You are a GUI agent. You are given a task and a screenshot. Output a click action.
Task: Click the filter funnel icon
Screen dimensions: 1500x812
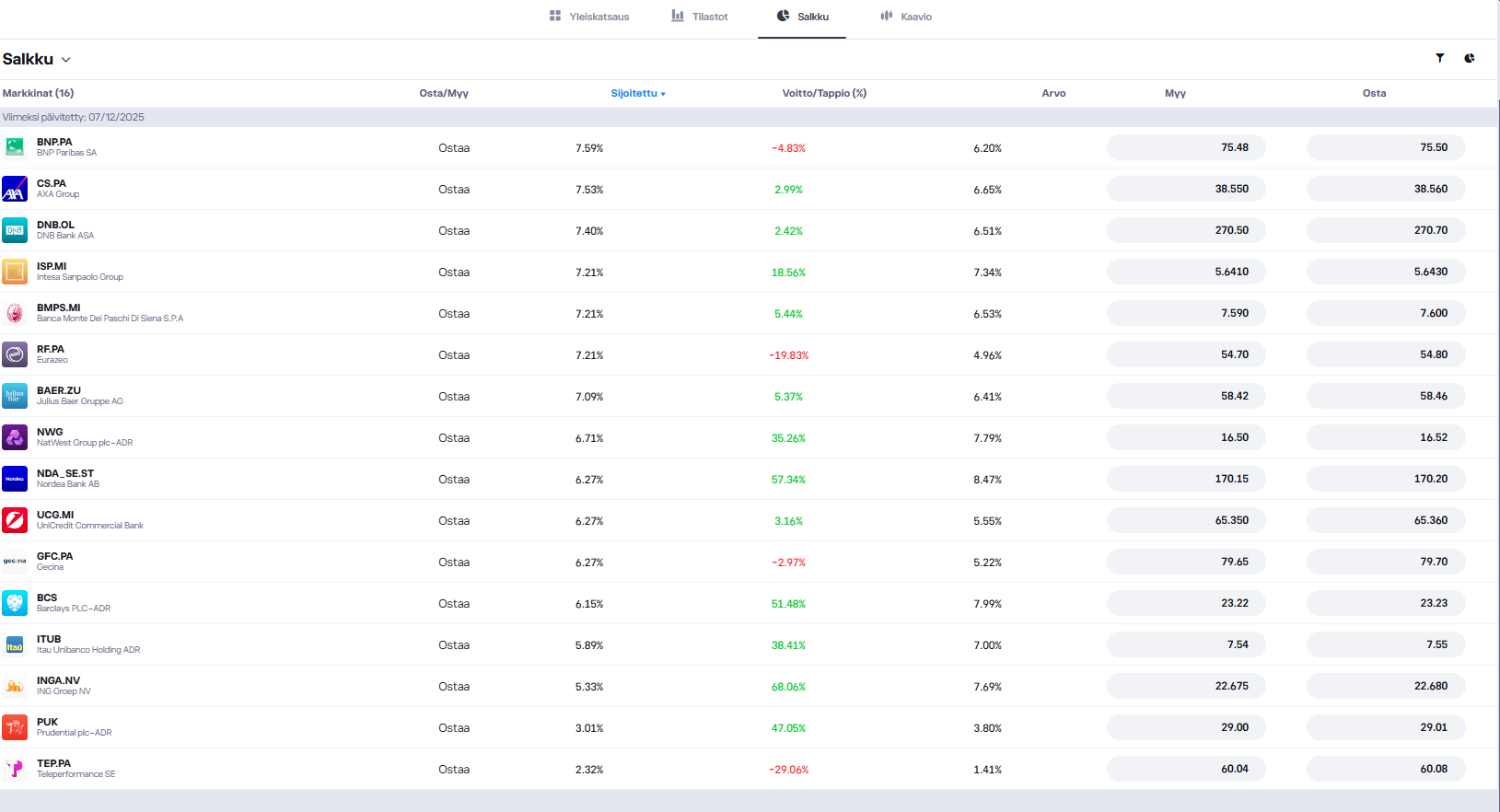pos(1439,58)
